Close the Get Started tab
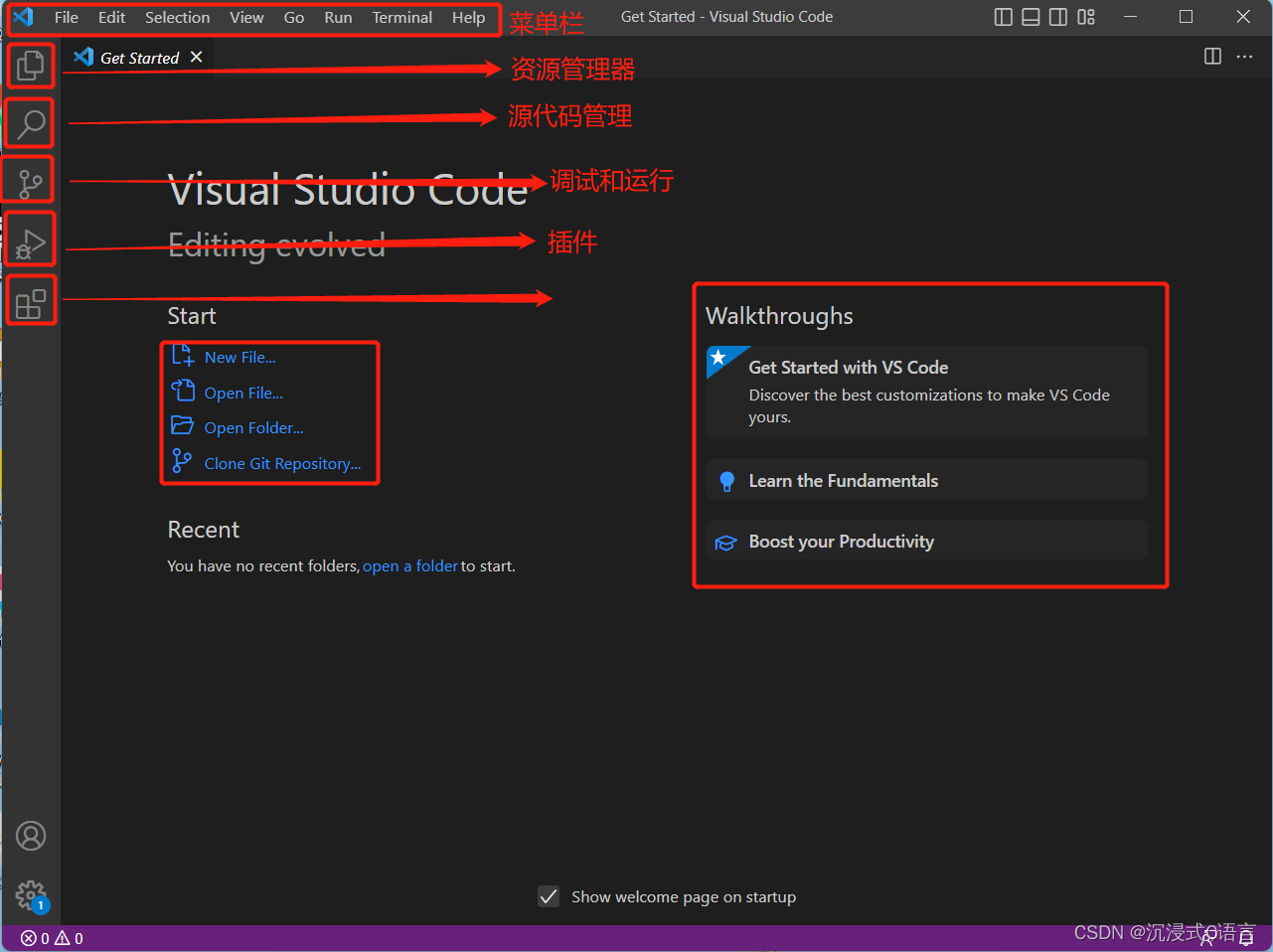This screenshot has height=952, width=1273. click(197, 57)
